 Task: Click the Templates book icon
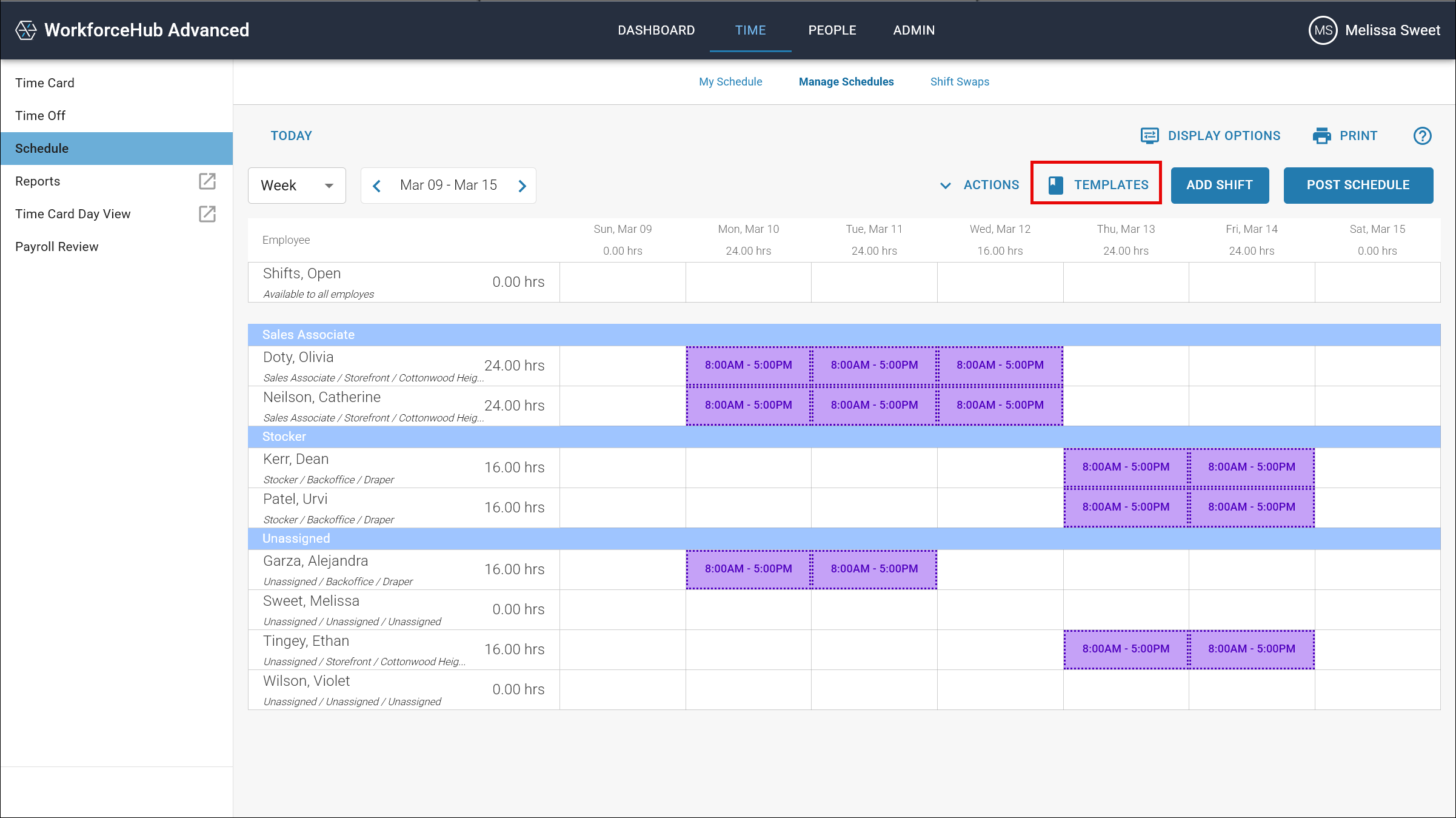(1055, 185)
